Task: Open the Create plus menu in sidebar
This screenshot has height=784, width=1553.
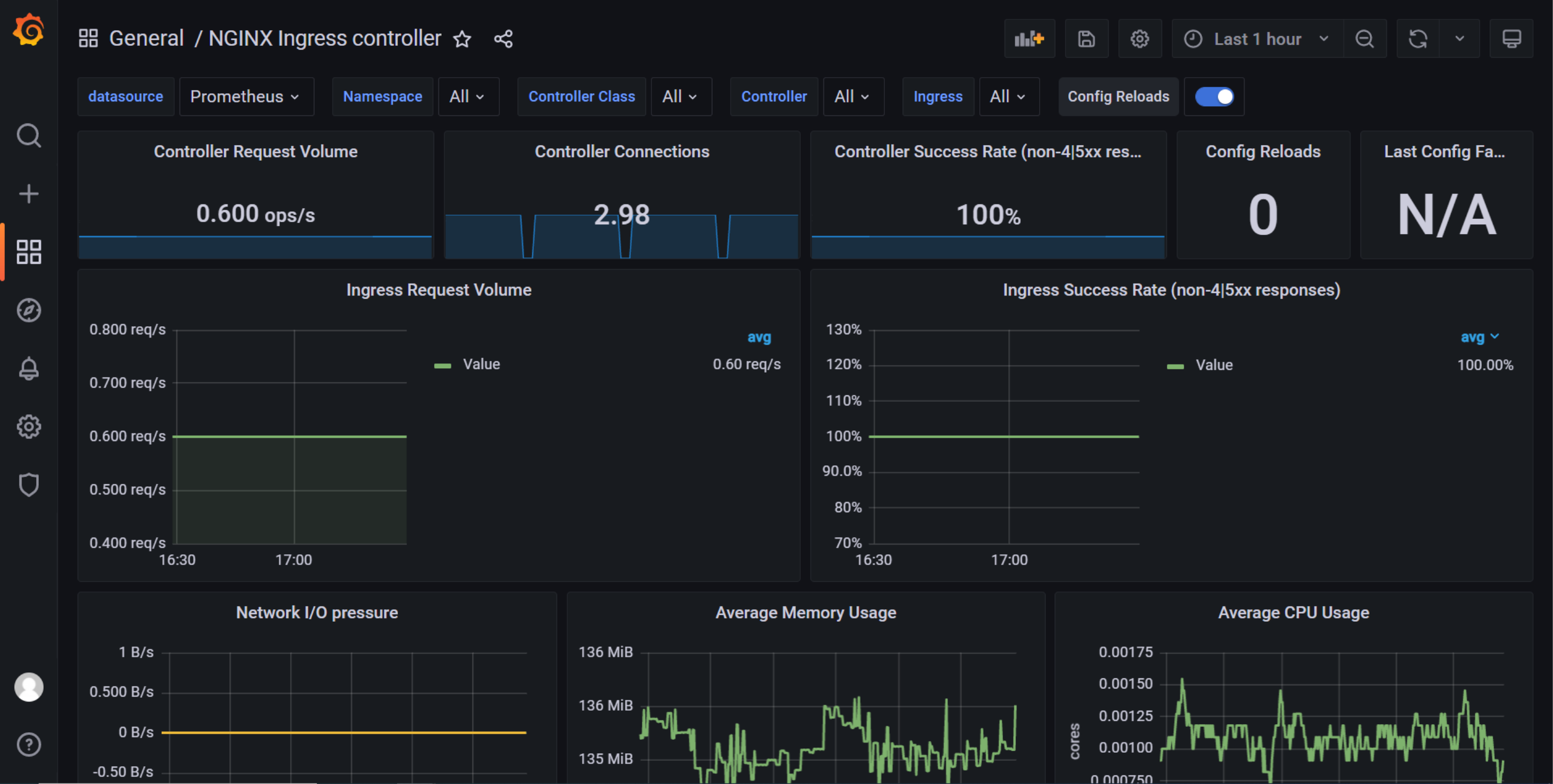Action: [x=29, y=194]
